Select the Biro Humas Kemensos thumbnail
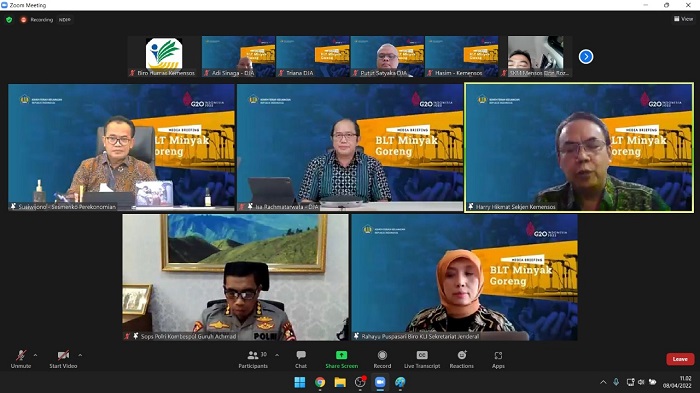The image size is (700, 393). (164, 57)
